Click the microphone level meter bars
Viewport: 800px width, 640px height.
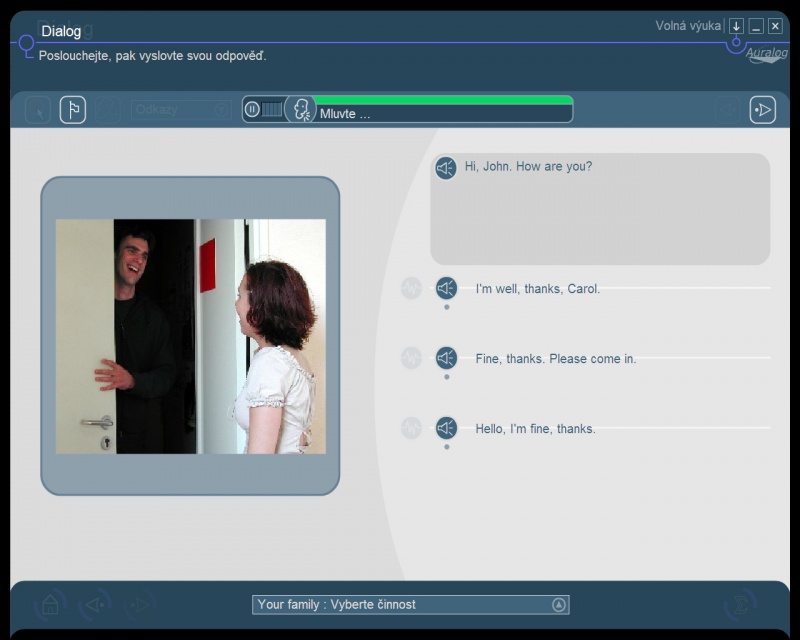pyautogui.click(x=271, y=109)
